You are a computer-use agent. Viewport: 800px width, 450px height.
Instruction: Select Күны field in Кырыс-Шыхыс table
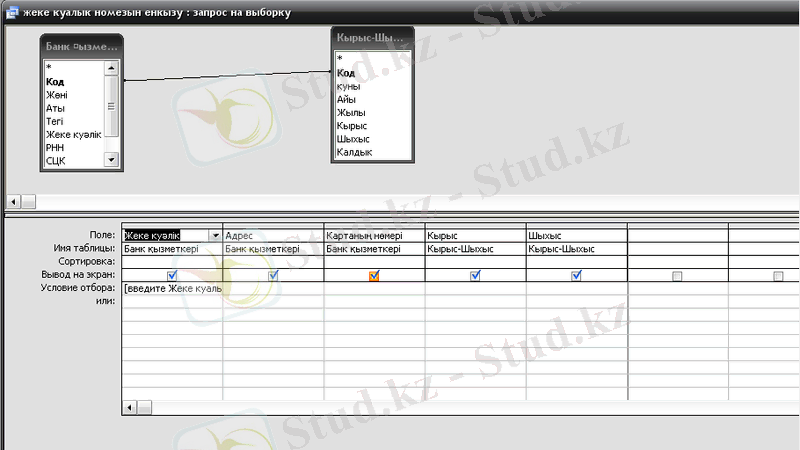click(348, 86)
